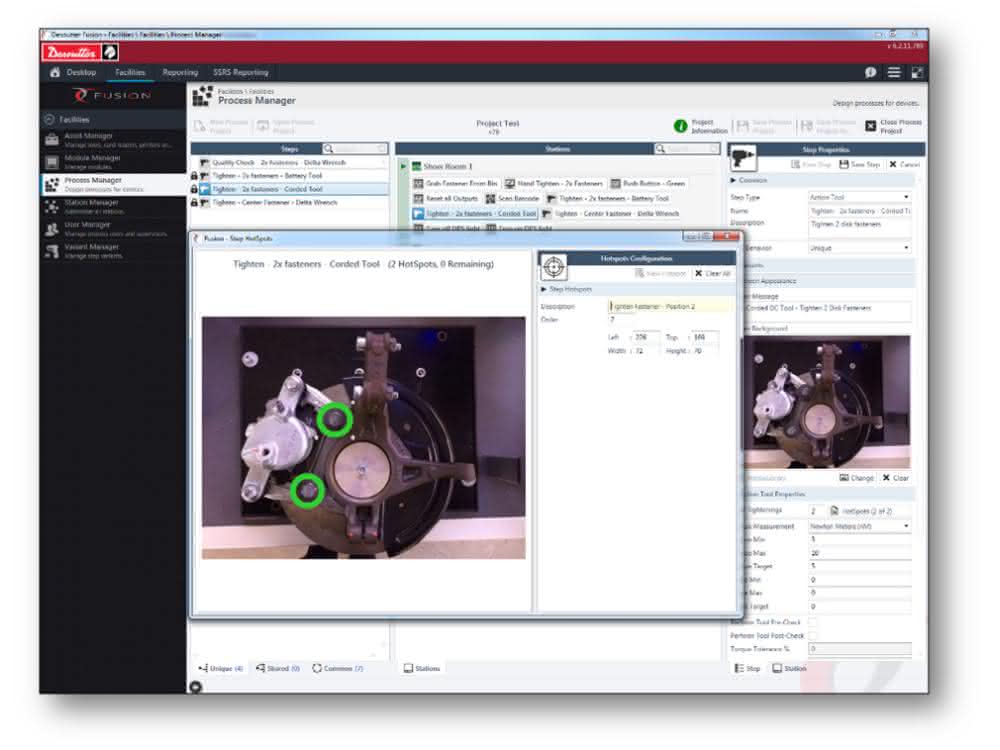Toggle Perform Tool Pre-Check checkbox
This screenshot has width=1000, height=750.
coord(814,622)
